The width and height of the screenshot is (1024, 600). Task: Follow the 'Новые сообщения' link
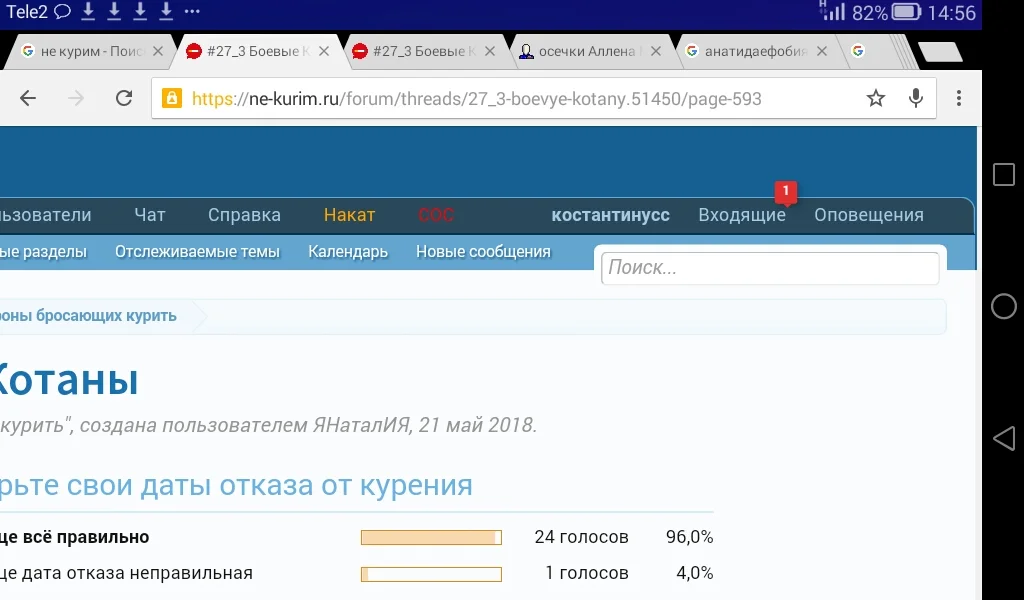[x=484, y=252]
